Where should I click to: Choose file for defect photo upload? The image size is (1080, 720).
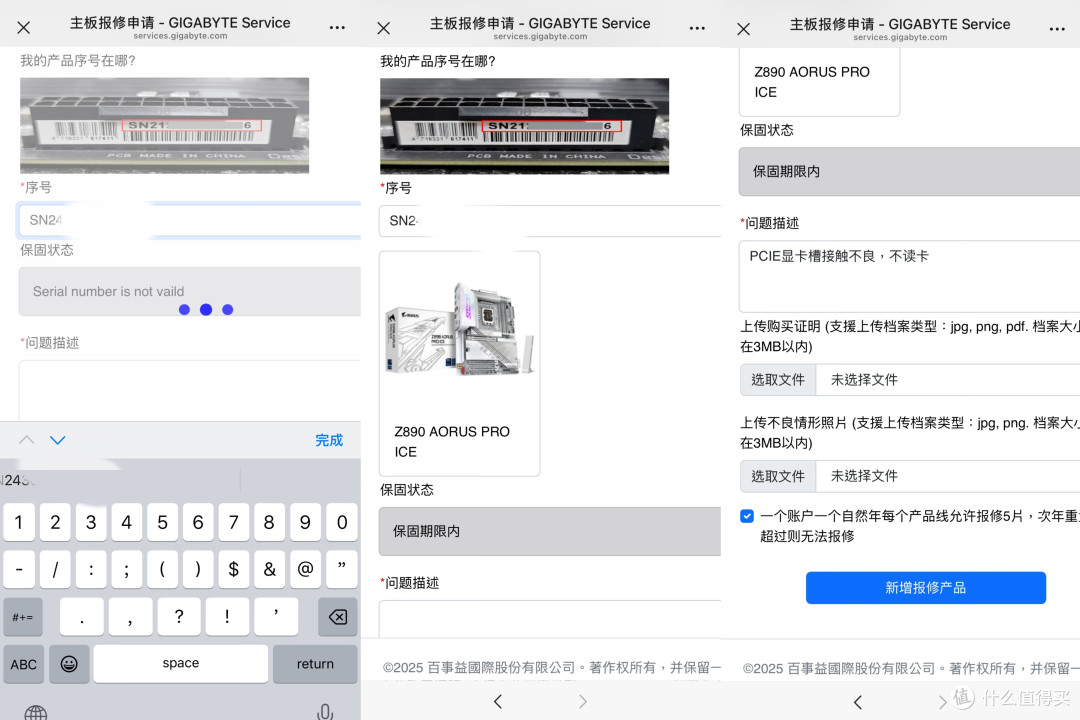tap(778, 476)
